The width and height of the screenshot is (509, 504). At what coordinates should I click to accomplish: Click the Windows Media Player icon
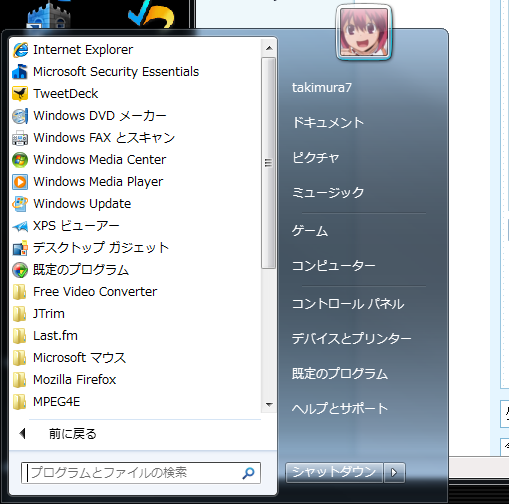(20, 182)
